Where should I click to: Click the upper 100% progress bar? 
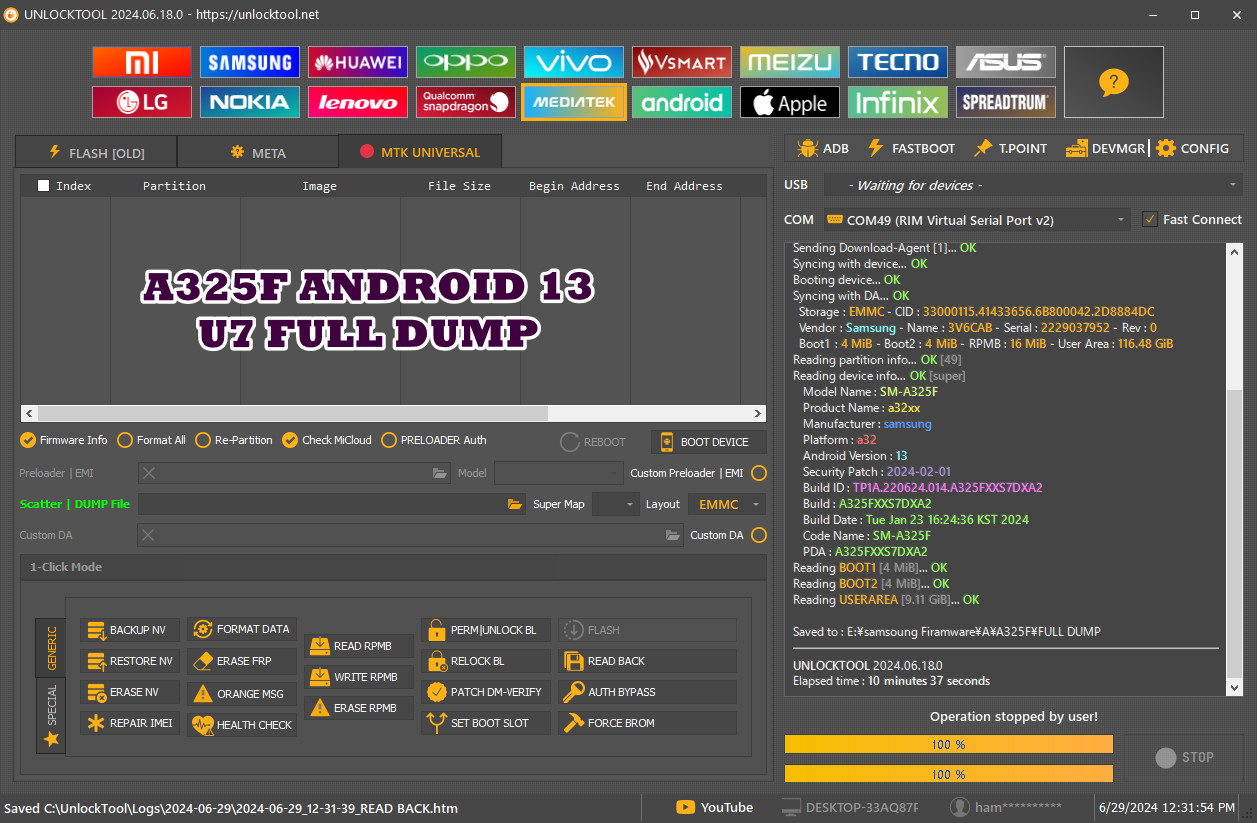click(949, 744)
